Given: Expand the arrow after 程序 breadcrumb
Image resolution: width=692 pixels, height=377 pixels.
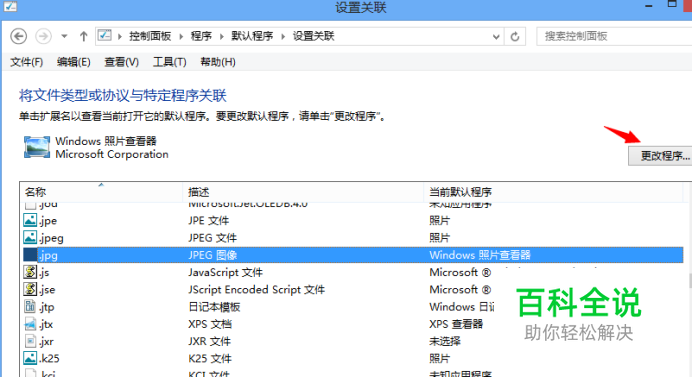Looking at the screenshot, I should [x=222, y=36].
